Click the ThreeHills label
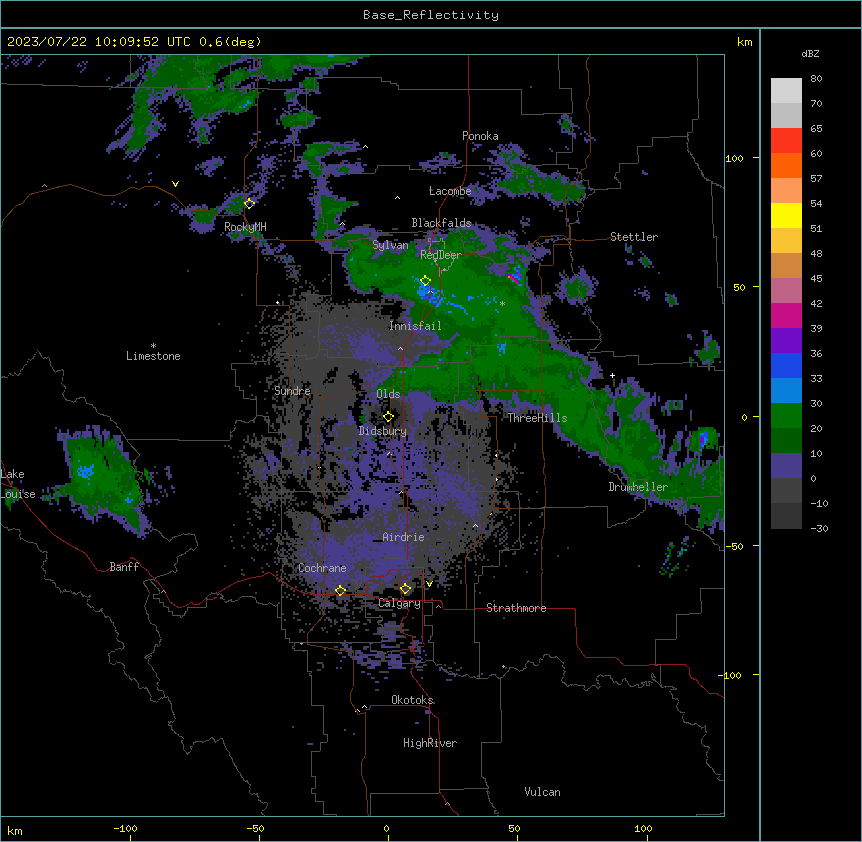This screenshot has height=842, width=862. (537, 418)
